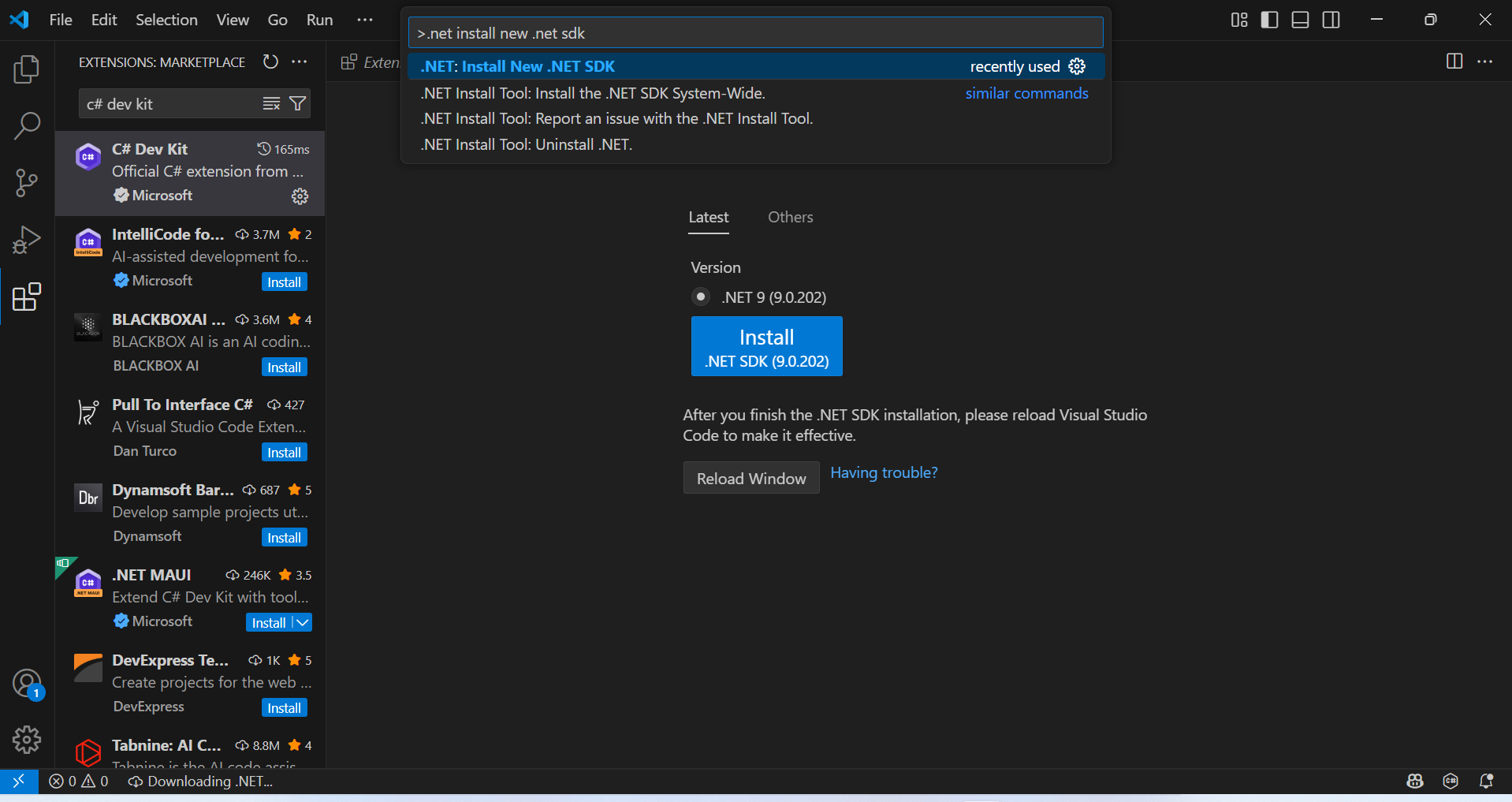Show errors and warnings in status bar

[x=79, y=781]
